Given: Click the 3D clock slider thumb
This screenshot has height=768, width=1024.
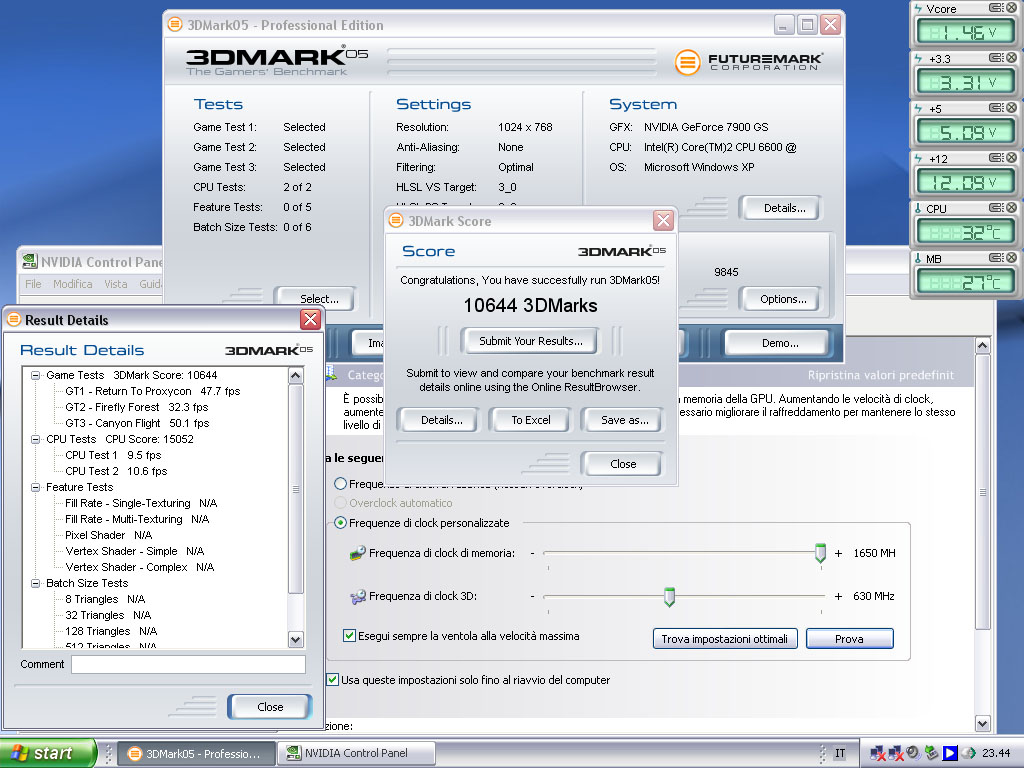Looking at the screenshot, I should (x=669, y=596).
